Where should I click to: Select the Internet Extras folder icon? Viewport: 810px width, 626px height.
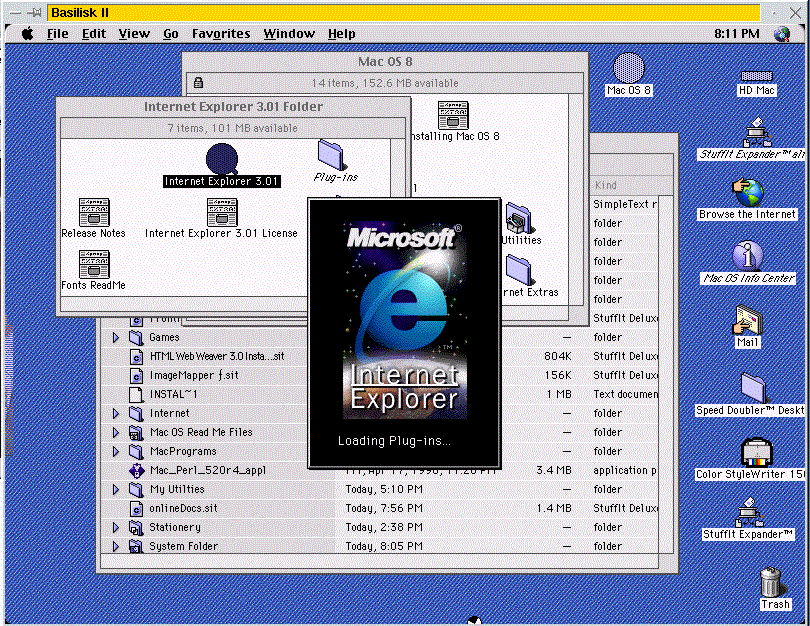(518, 269)
